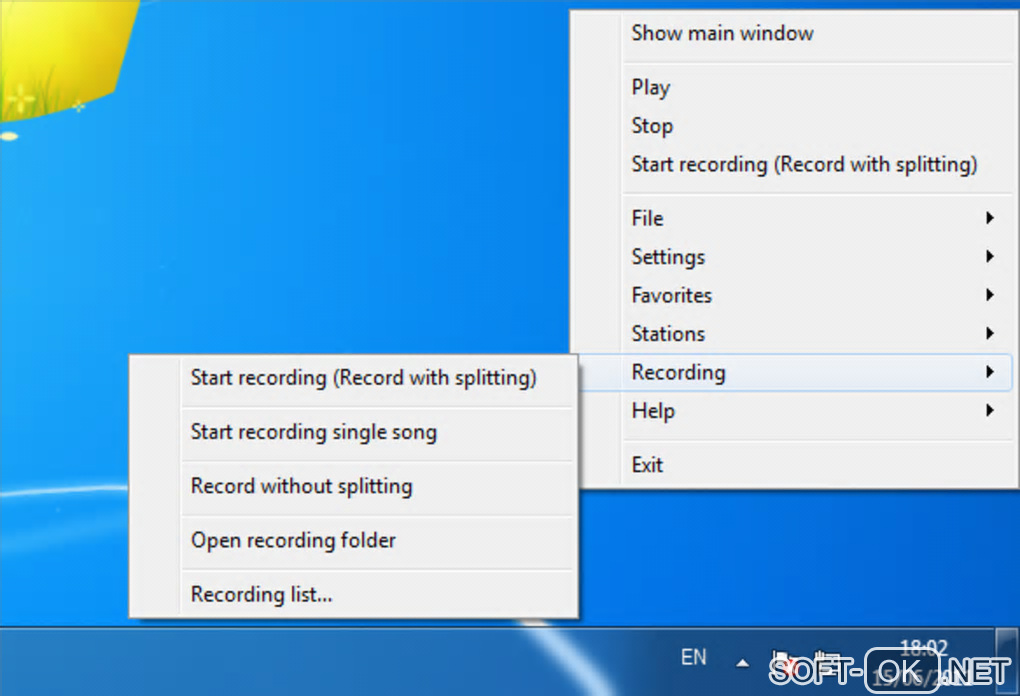
Task: Select Start recording single song
Action: (x=355, y=432)
